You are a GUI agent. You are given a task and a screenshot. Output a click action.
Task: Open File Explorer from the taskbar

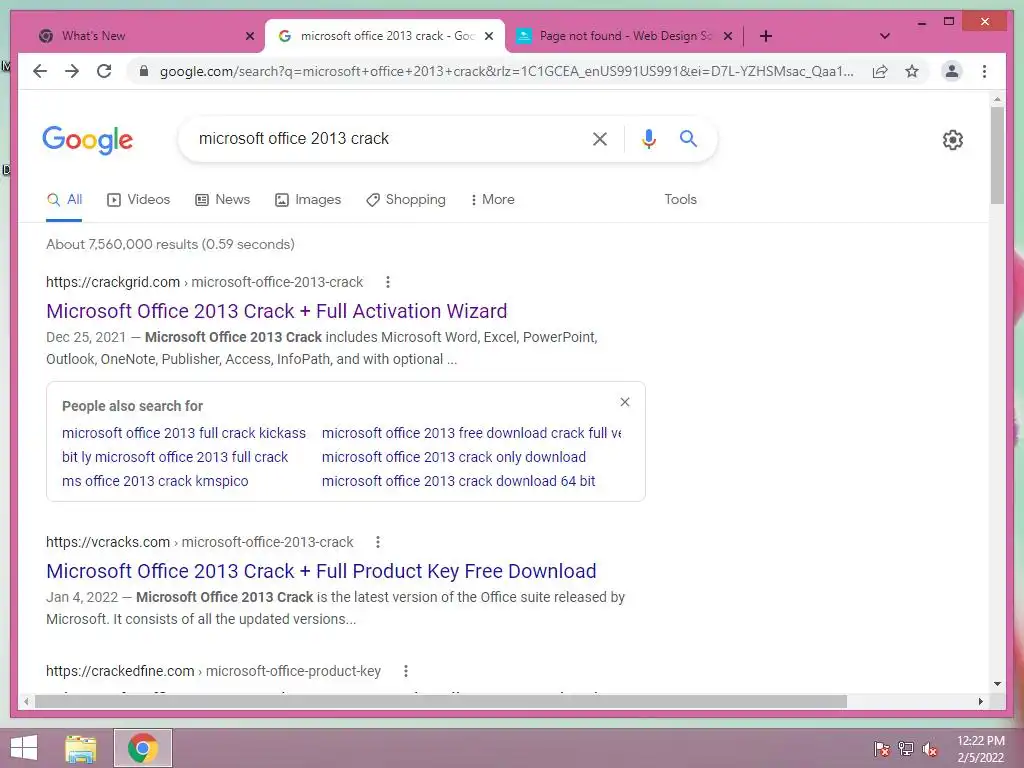click(x=81, y=748)
